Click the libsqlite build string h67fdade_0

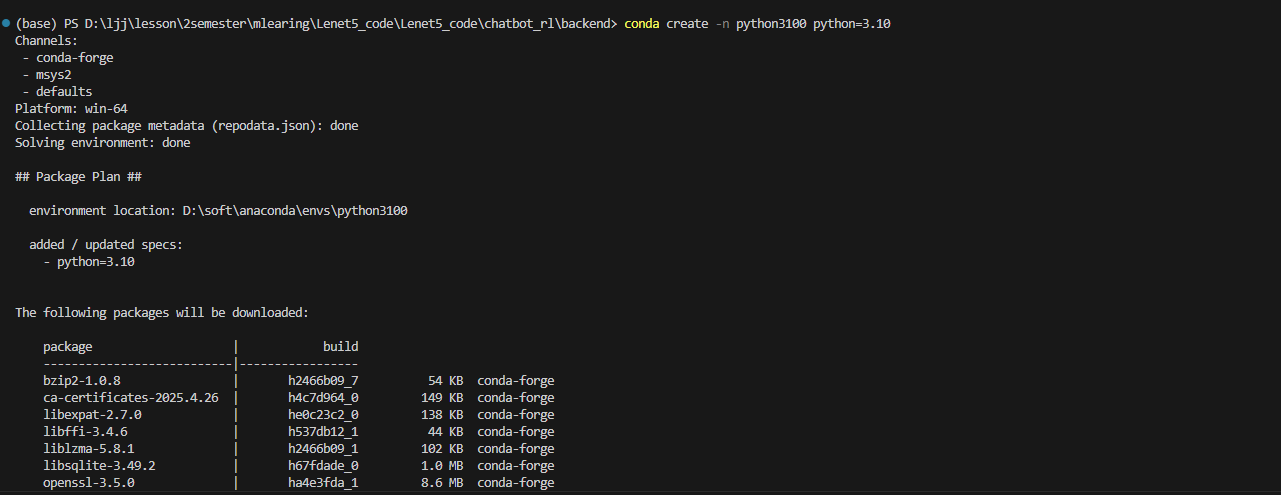coord(323,466)
